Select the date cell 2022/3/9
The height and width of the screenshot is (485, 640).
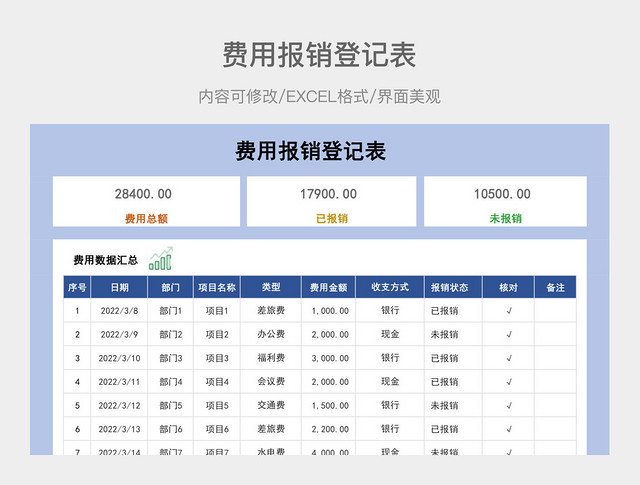pos(119,334)
